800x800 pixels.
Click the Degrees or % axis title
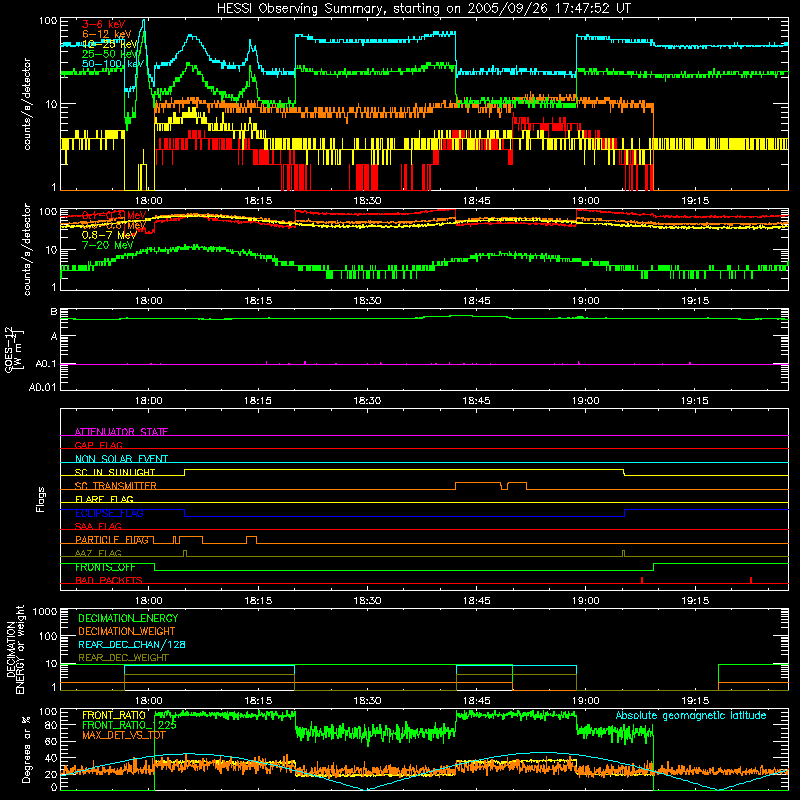coord(26,749)
